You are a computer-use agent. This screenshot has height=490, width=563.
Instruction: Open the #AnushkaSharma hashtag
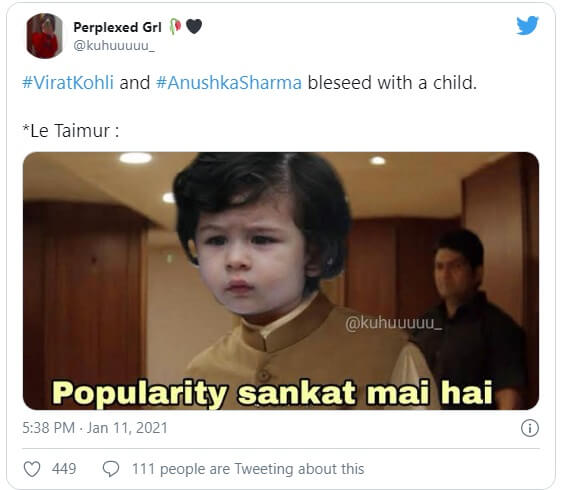click(229, 83)
